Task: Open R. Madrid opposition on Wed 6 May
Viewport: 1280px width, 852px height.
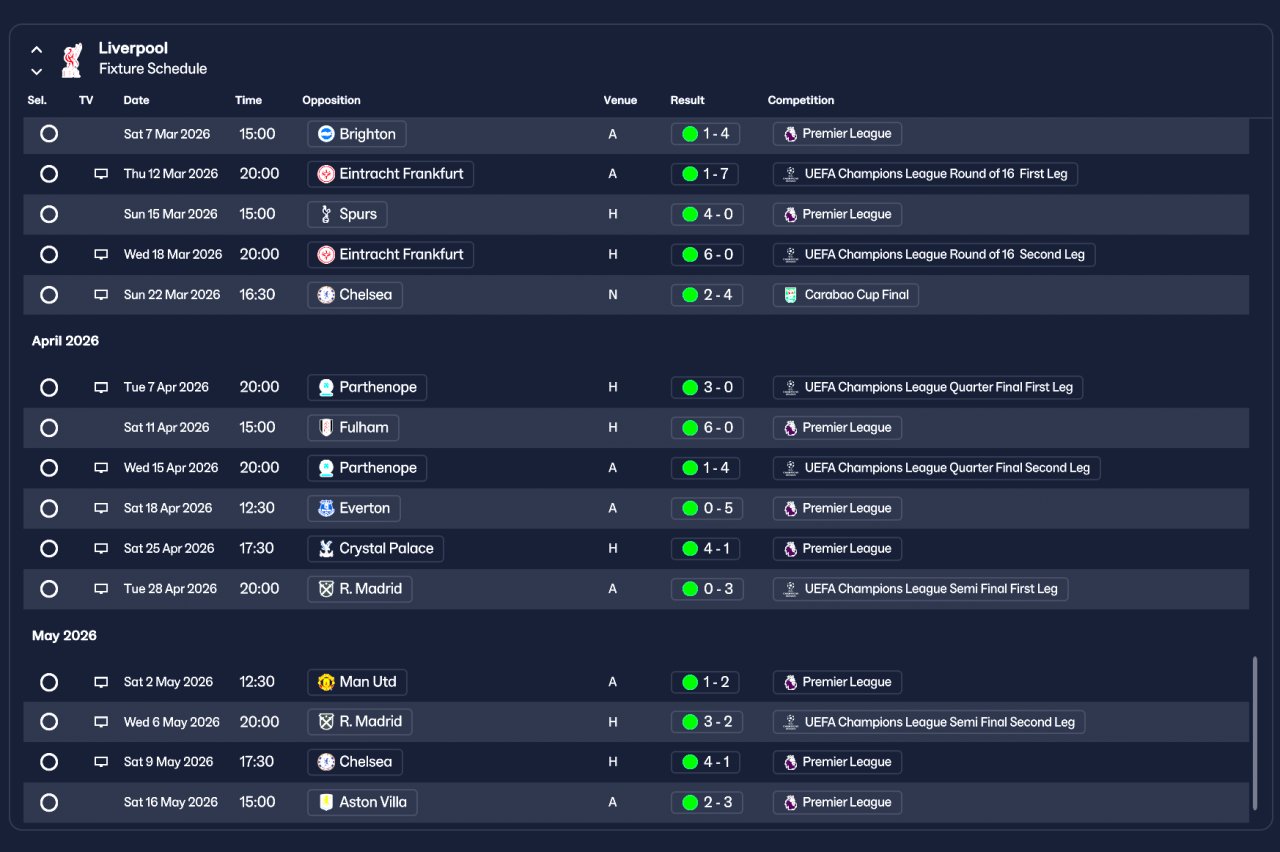Action: pos(359,722)
